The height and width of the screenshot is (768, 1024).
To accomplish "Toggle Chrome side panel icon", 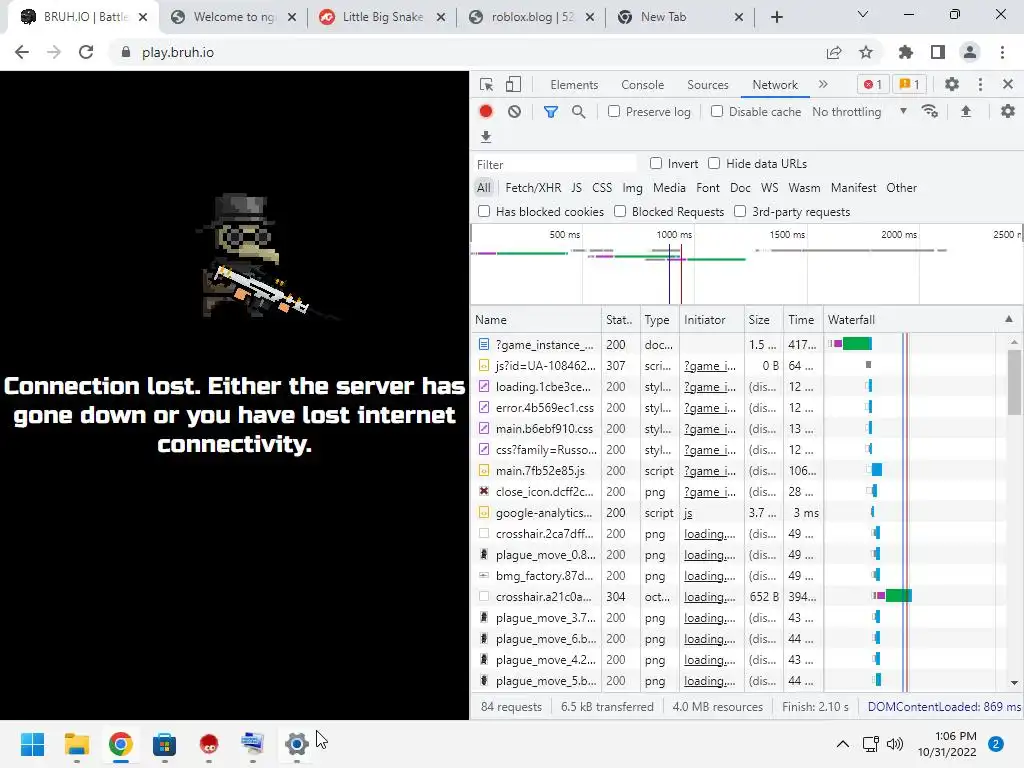I will (938, 52).
